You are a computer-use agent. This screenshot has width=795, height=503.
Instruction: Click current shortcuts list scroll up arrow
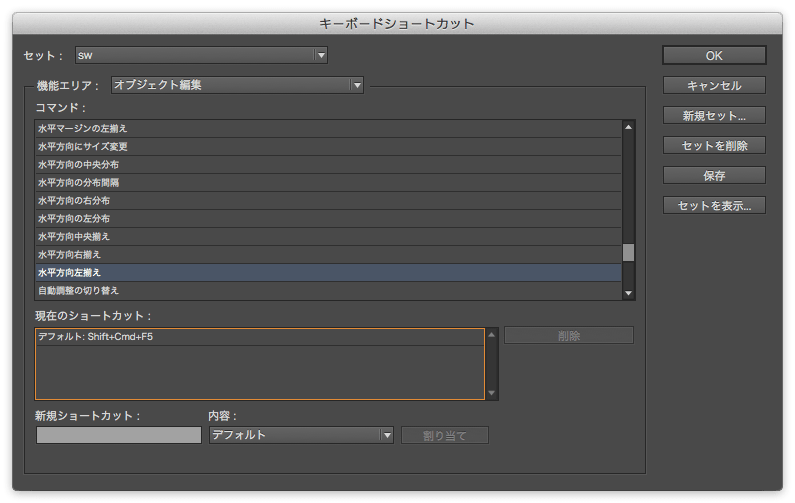[x=491, y=335]
